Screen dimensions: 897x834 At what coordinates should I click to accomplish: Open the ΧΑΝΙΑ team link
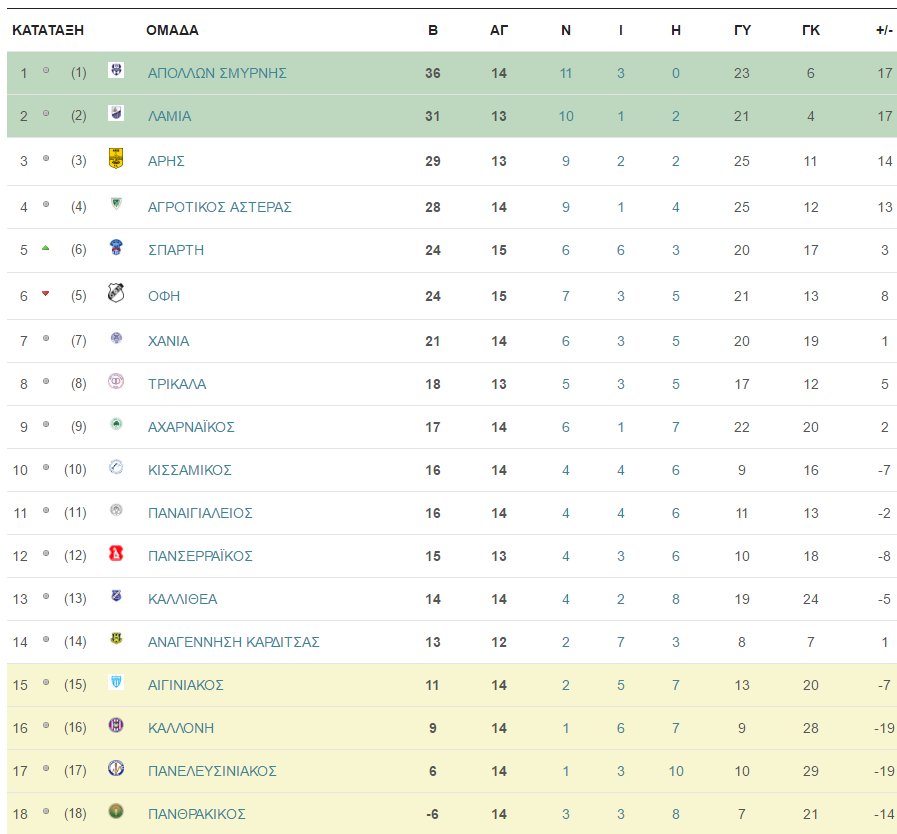click(168, 341)
